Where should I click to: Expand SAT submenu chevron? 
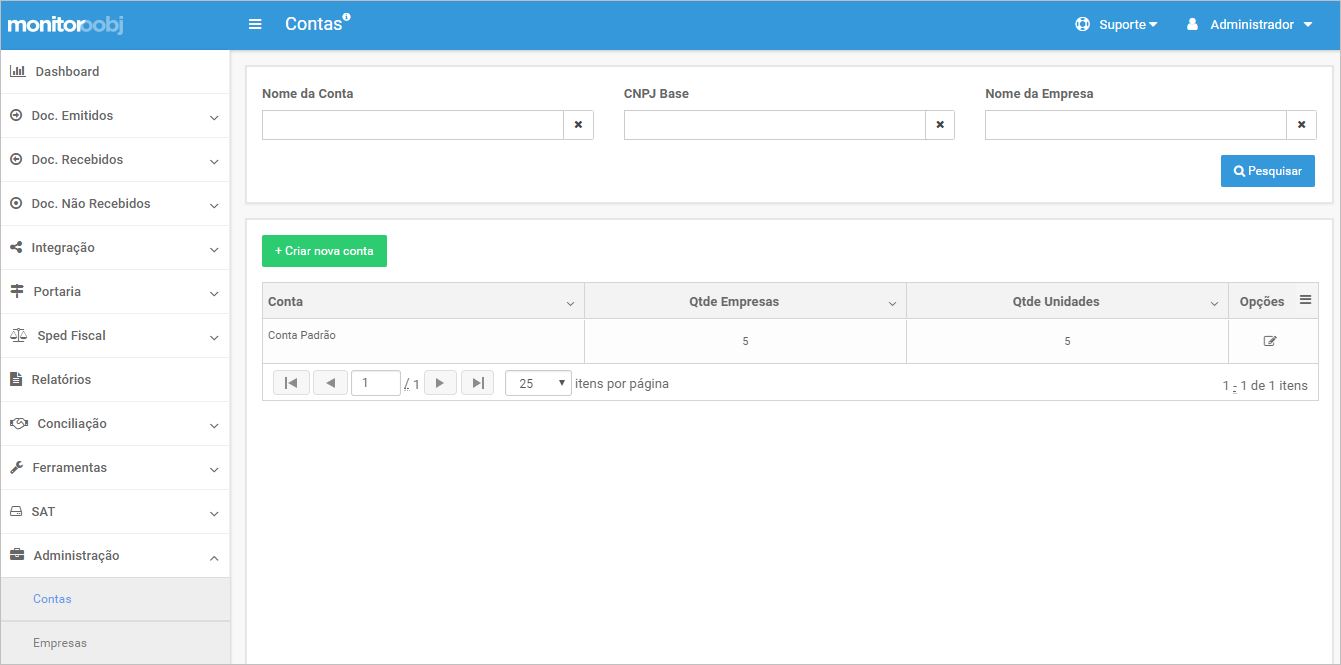coord(214,514)
